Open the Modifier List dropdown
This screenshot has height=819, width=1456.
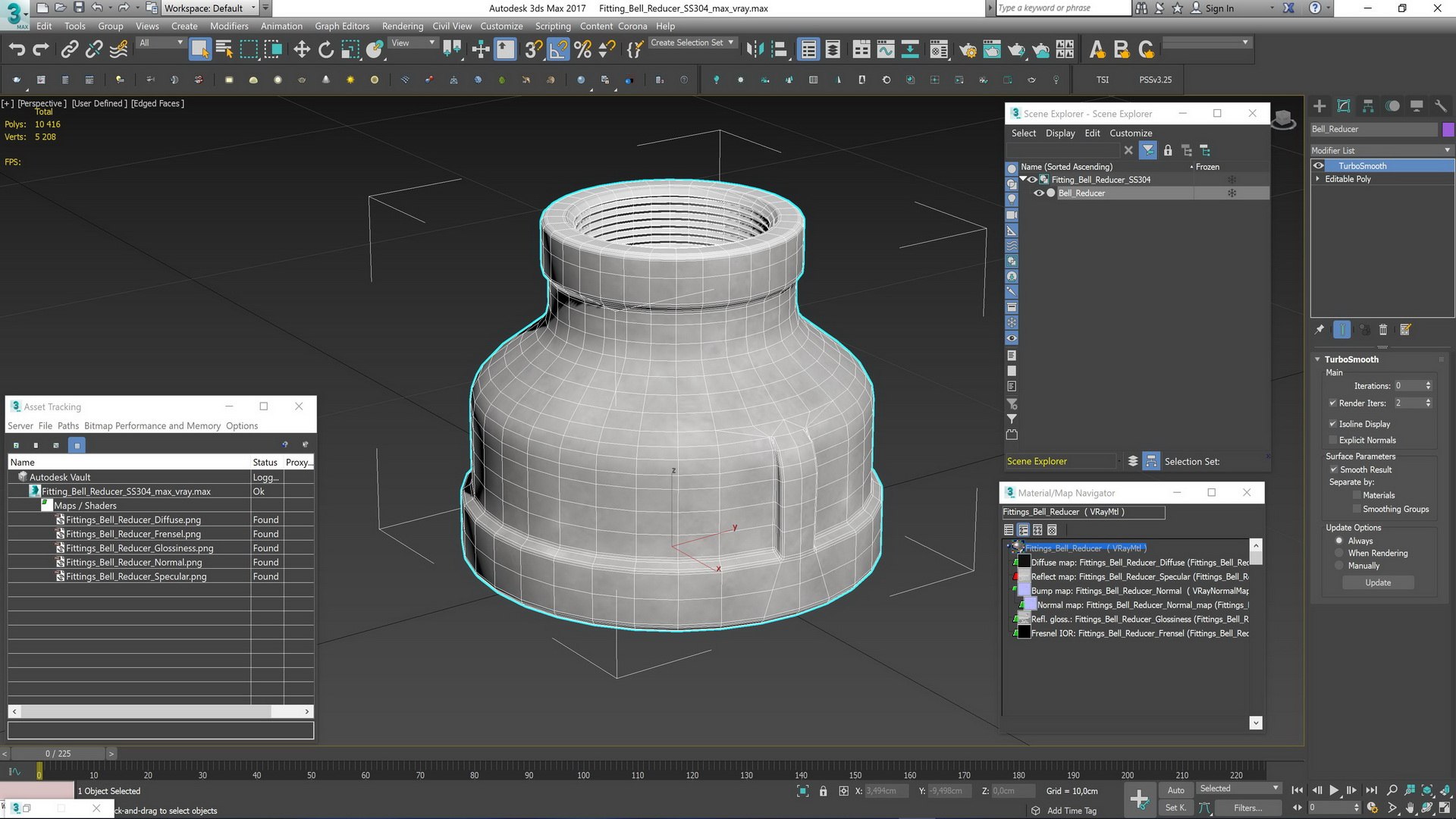tap(1381, 150)
